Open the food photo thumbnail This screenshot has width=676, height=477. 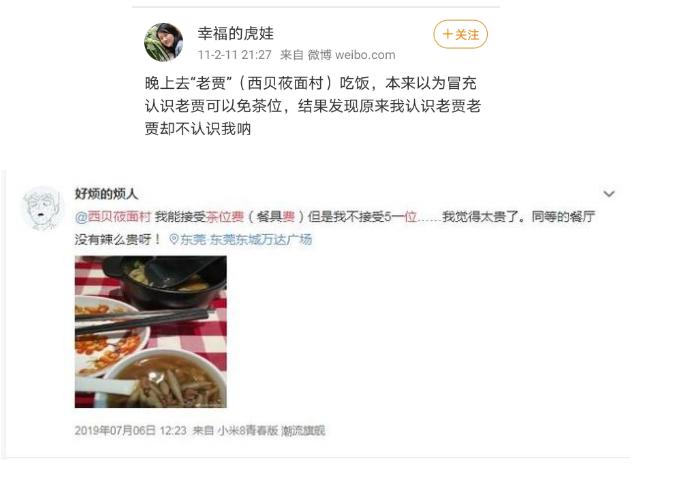[x=151, y=332]
